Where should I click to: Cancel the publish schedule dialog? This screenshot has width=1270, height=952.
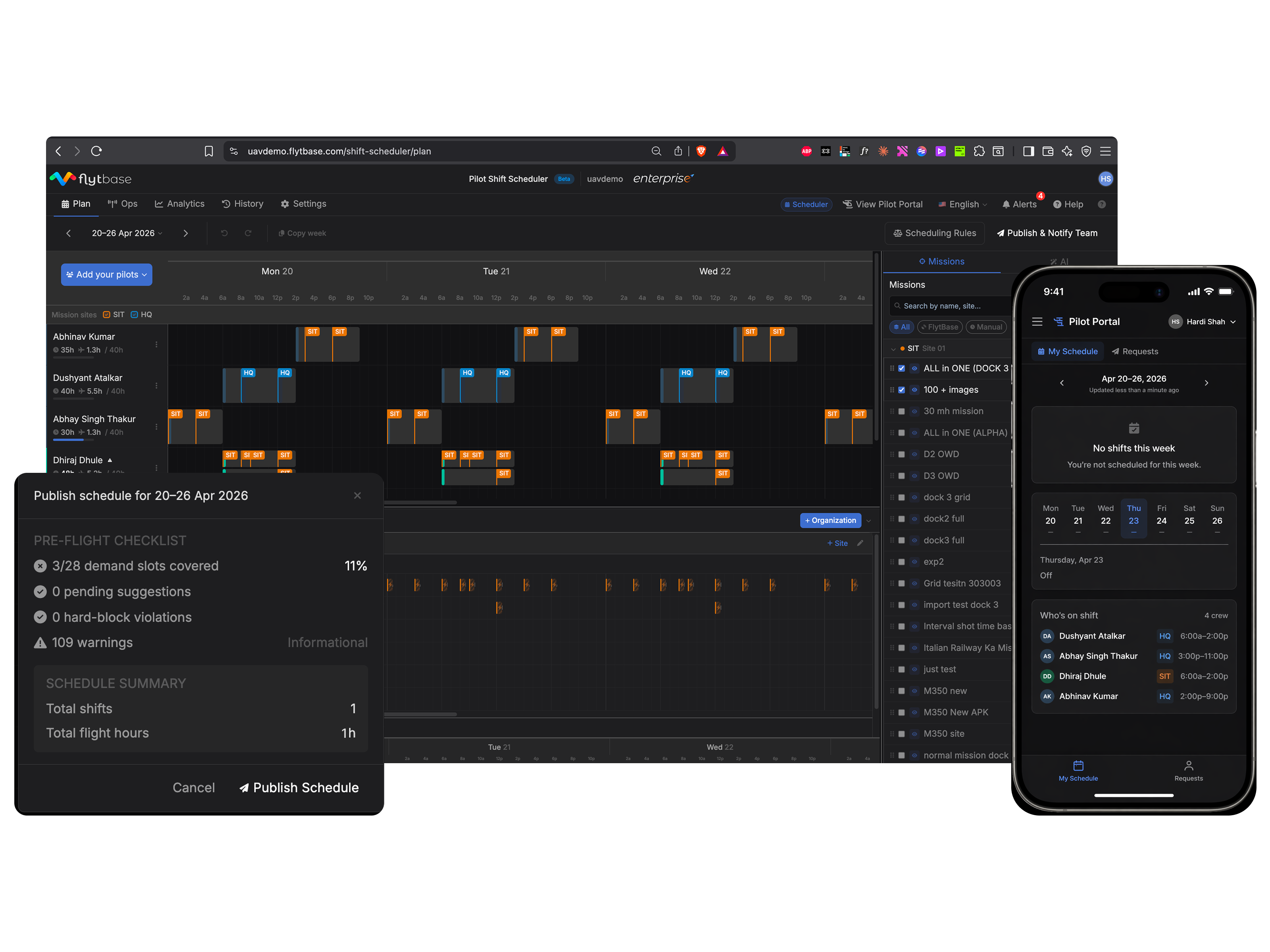pyautogui.click(x=194, y=787)
